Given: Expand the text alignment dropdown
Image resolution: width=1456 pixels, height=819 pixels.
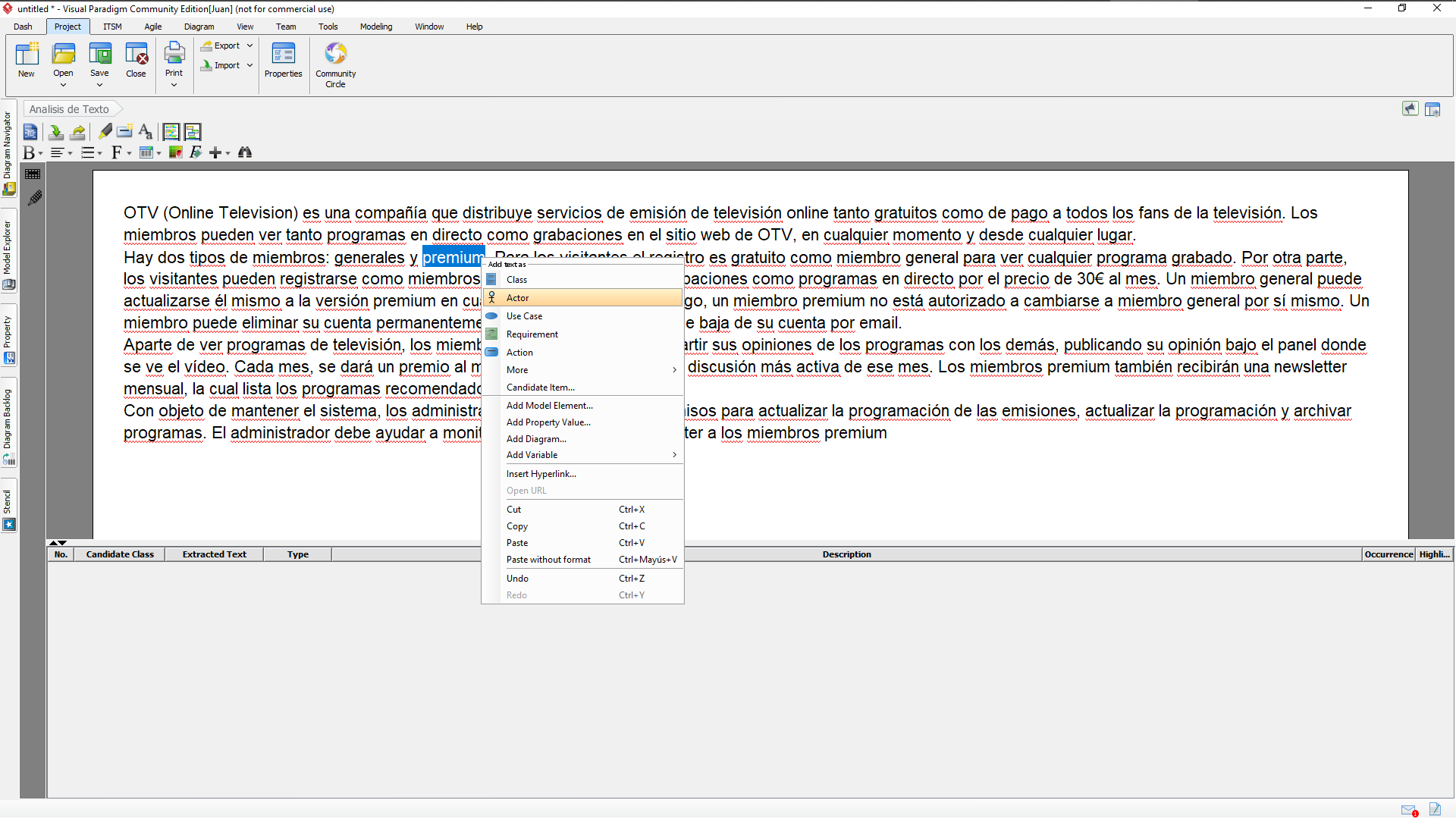Looking at the screenshot, I should point(71,153).
